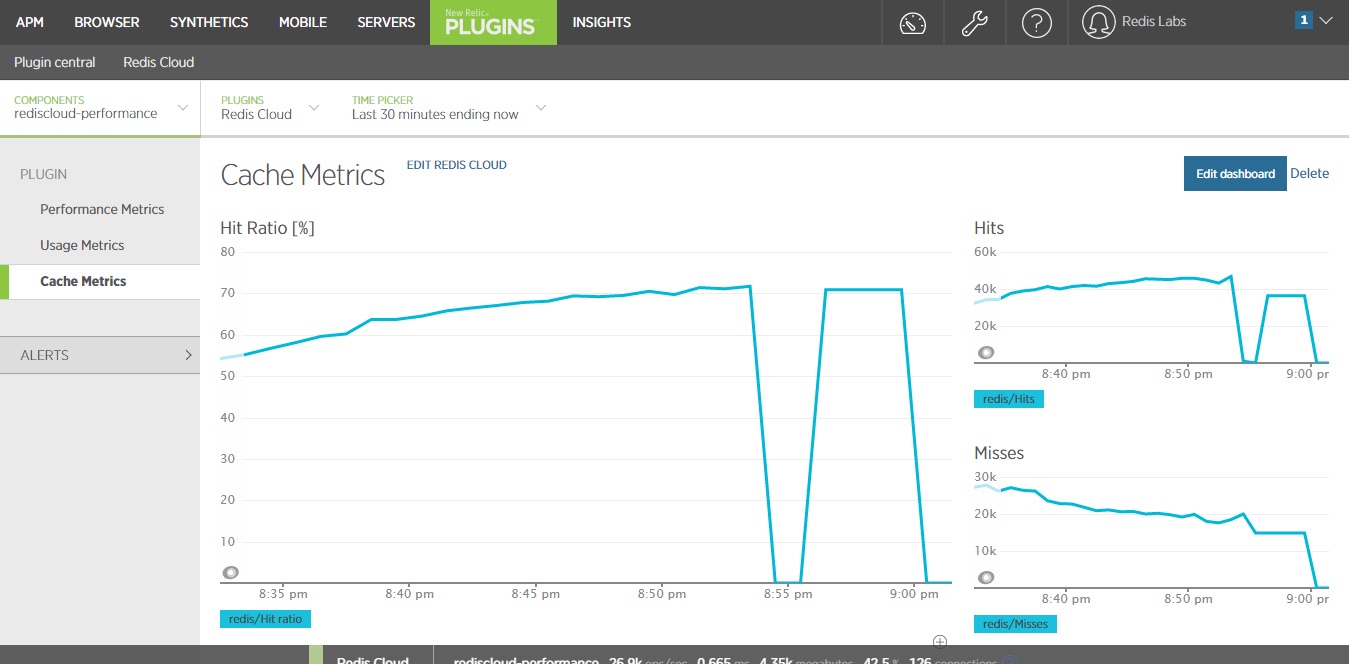Click the gauge status icon in header
Screen dimensions: 1349x664
[x=913, y=23]
